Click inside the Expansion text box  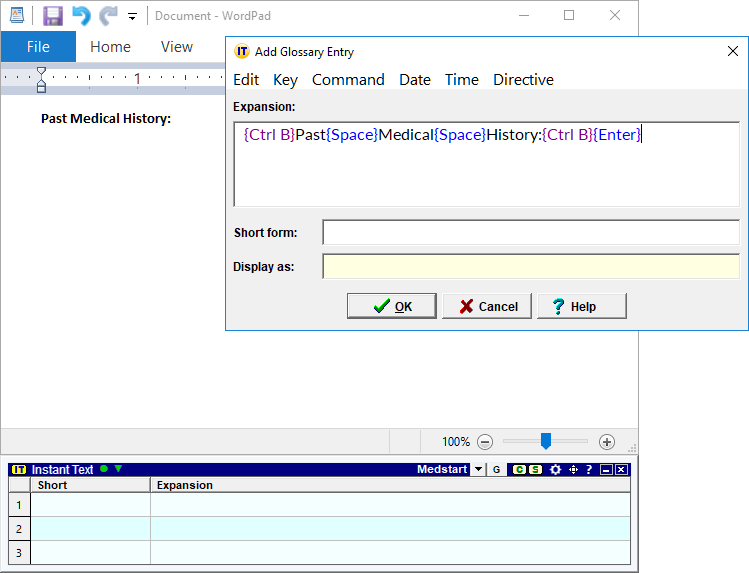tap(487, 164)
